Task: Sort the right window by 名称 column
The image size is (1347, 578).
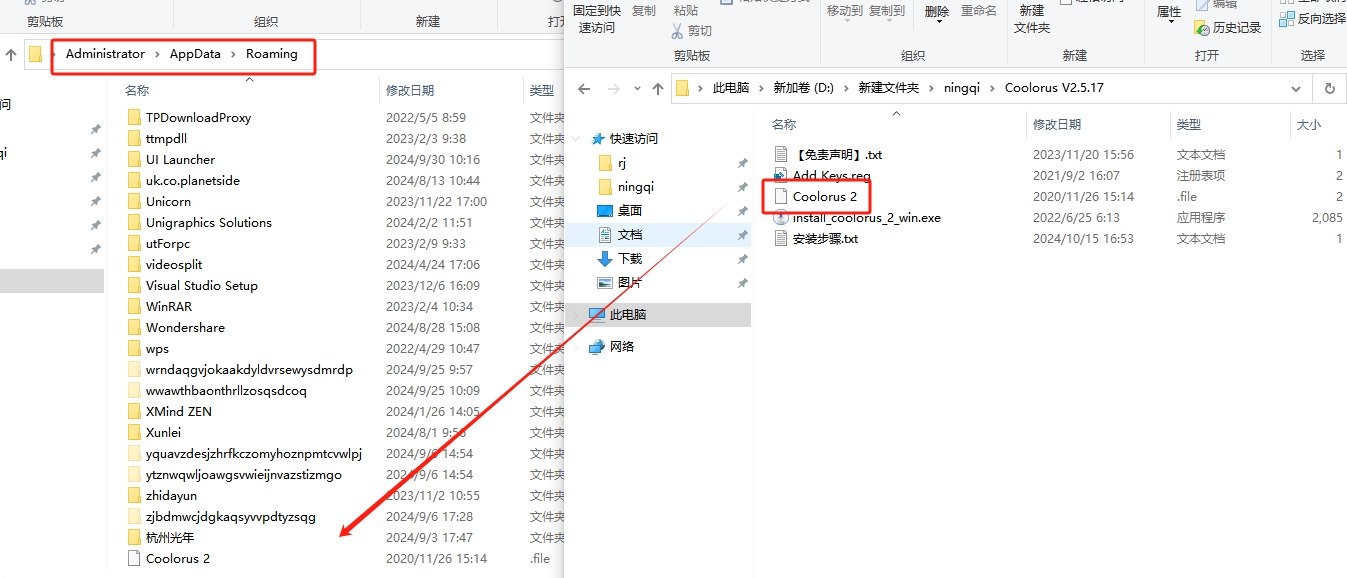Action: (x=784, y=125)
